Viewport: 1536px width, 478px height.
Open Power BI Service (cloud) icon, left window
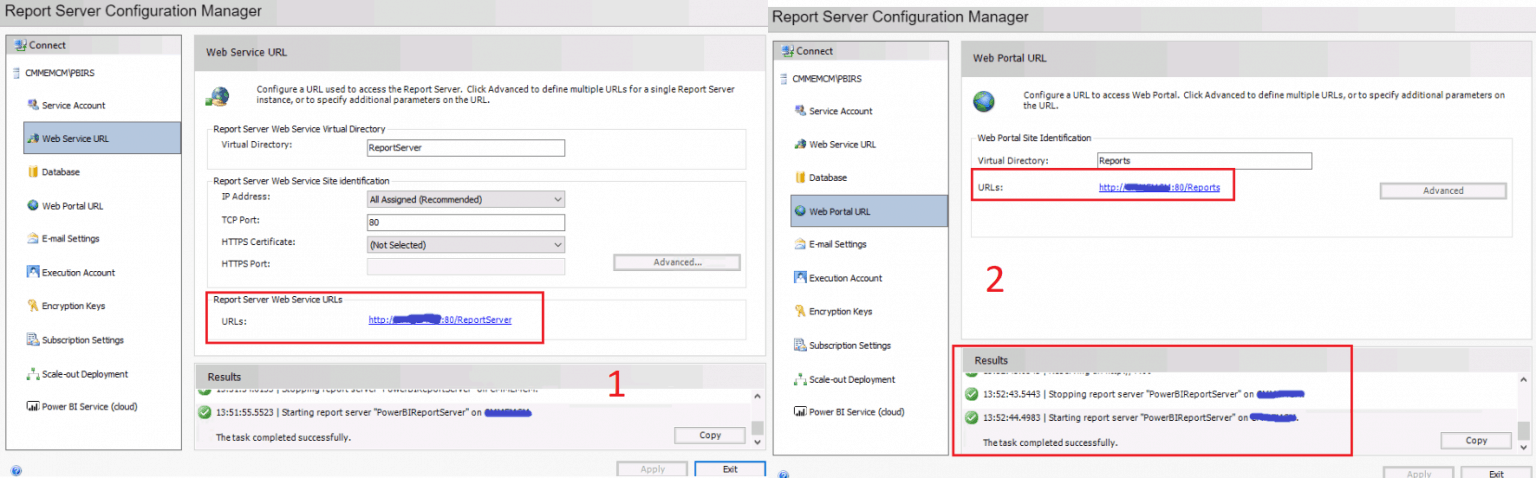33,407
